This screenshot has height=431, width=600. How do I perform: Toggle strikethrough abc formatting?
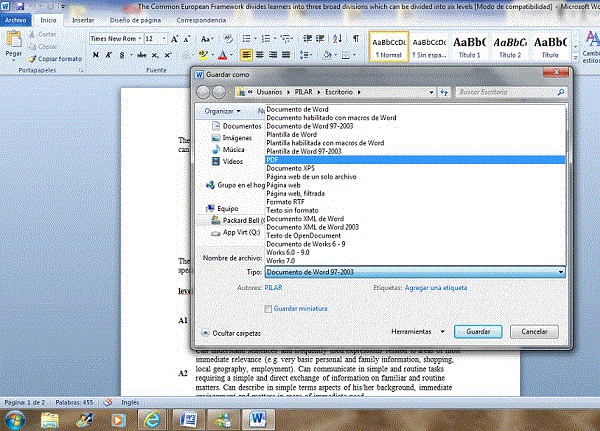(x=142, y=55)
